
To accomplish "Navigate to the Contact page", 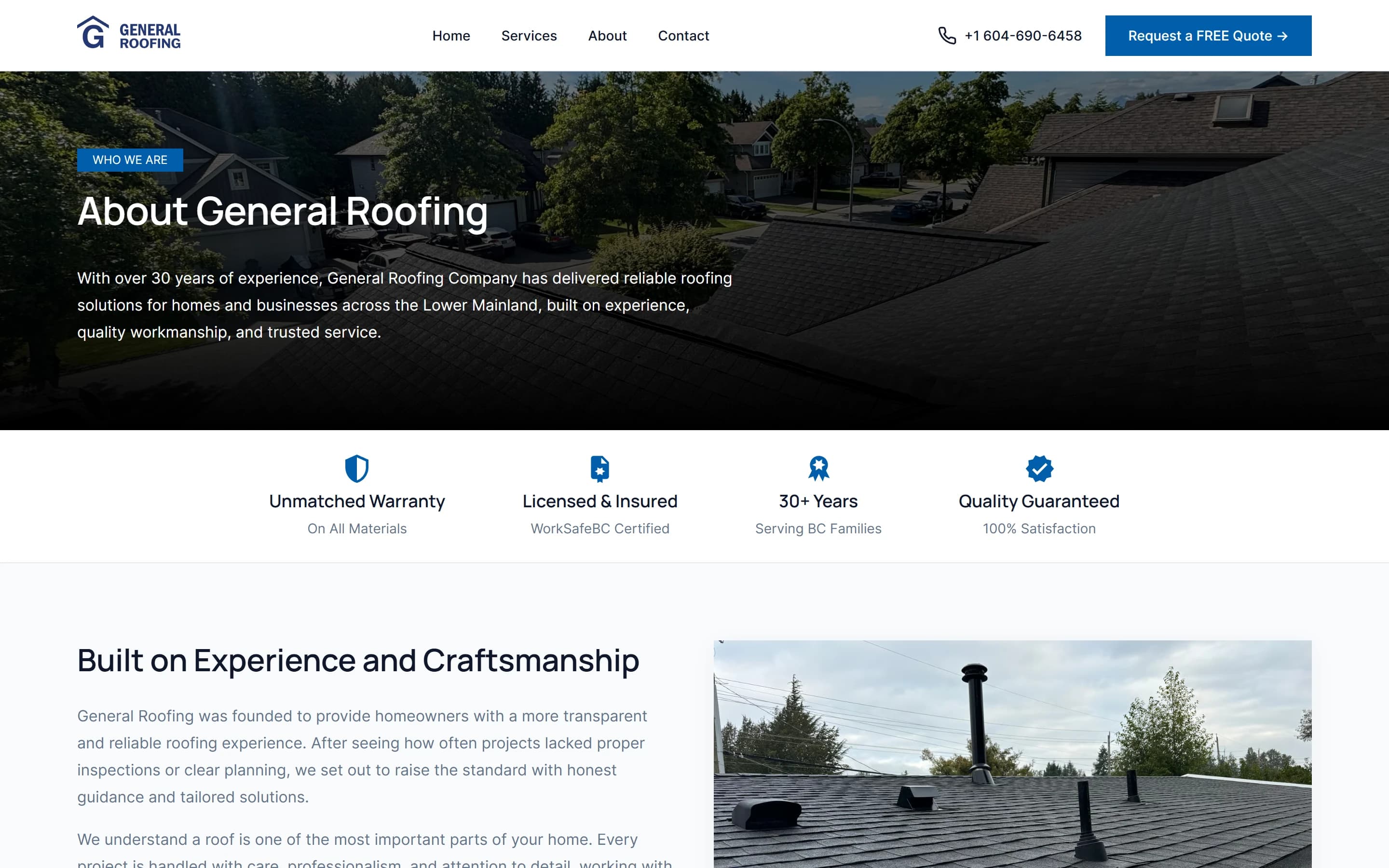I will [683, 36].
